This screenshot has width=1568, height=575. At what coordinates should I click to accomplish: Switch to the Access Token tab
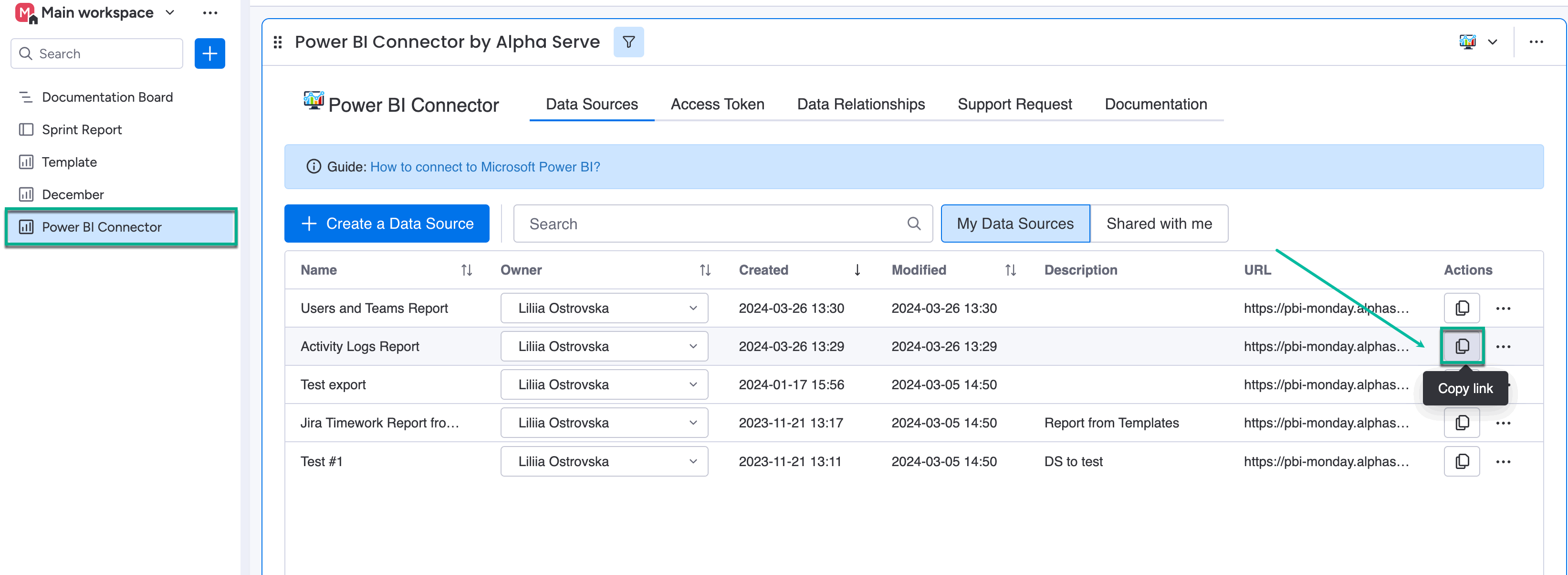pos(717,104)
